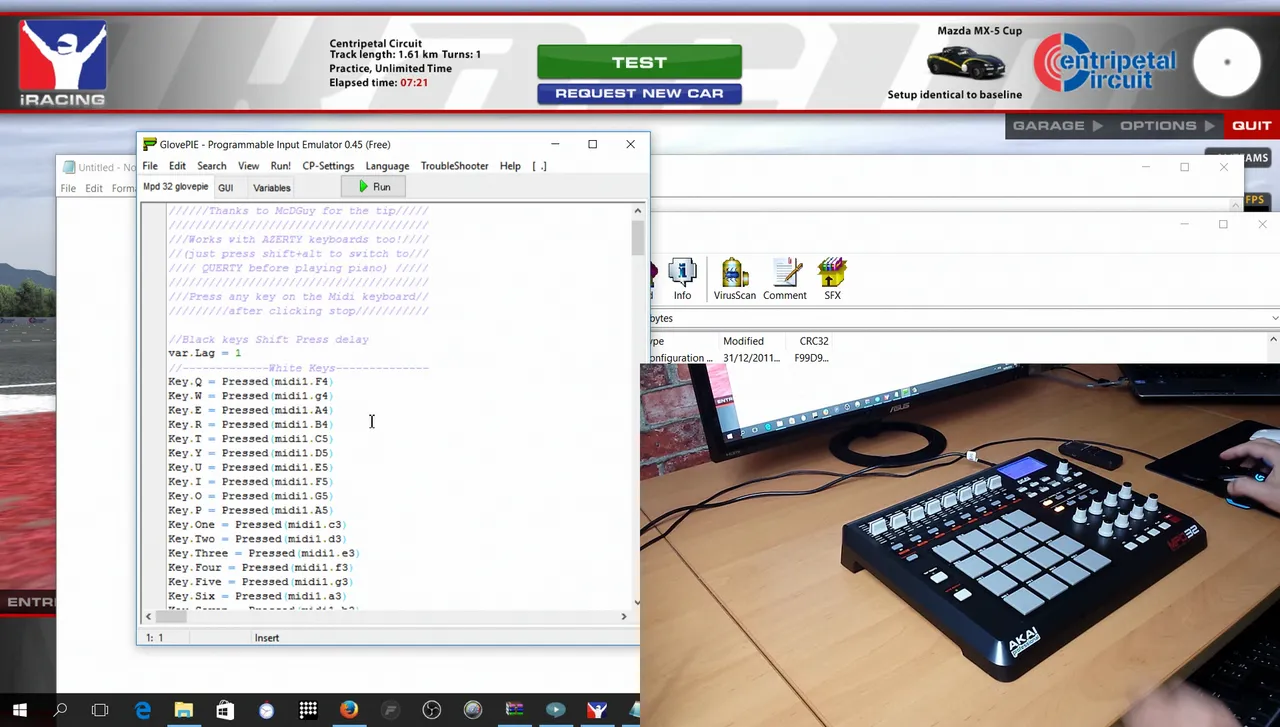Click the 'var.Lag = 1' code line
Viewport: 1280px width, 727px height.
tap(205, 353)
